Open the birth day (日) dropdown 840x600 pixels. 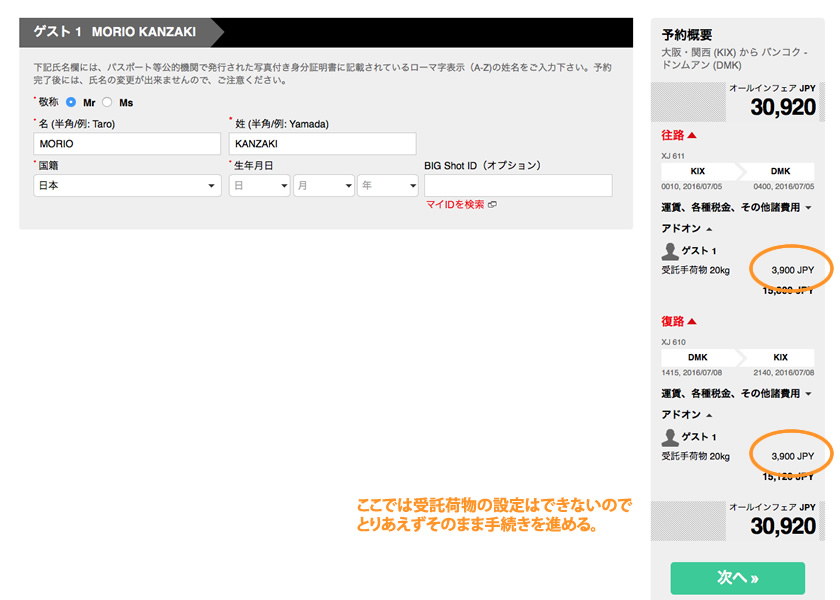coord(259,185)
